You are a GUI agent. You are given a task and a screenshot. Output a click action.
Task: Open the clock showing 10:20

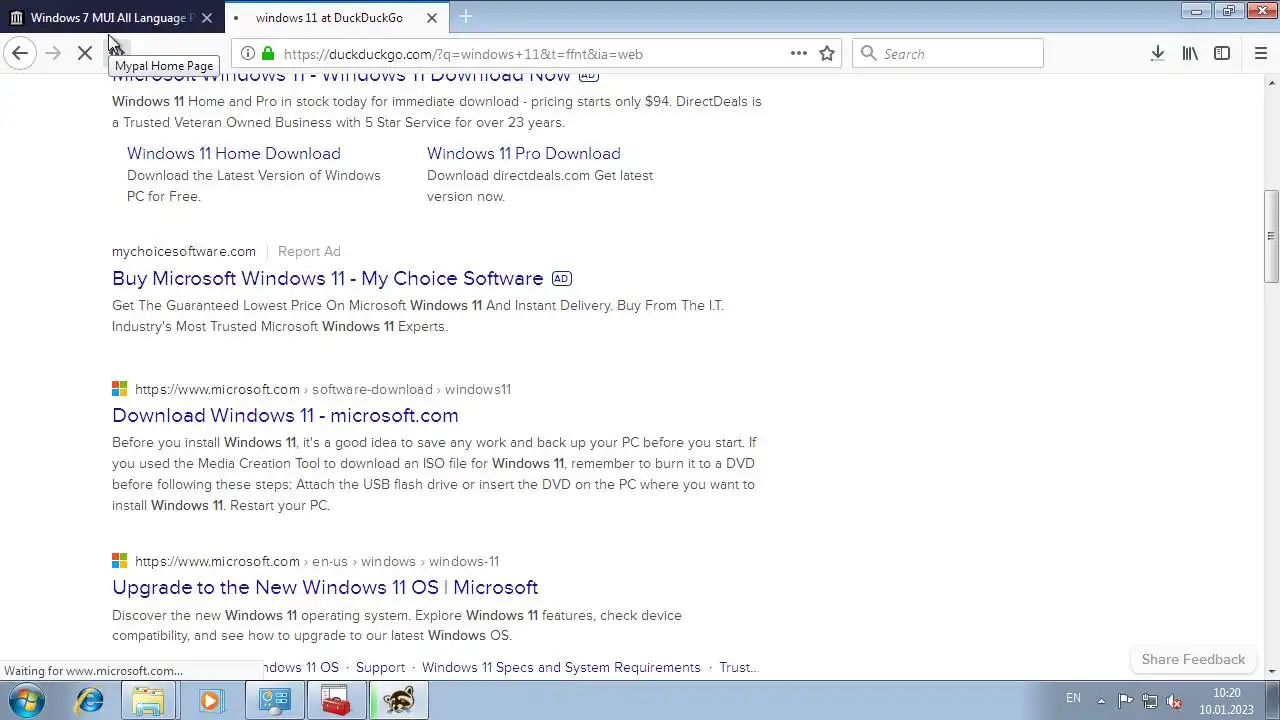pos(1226,700)
